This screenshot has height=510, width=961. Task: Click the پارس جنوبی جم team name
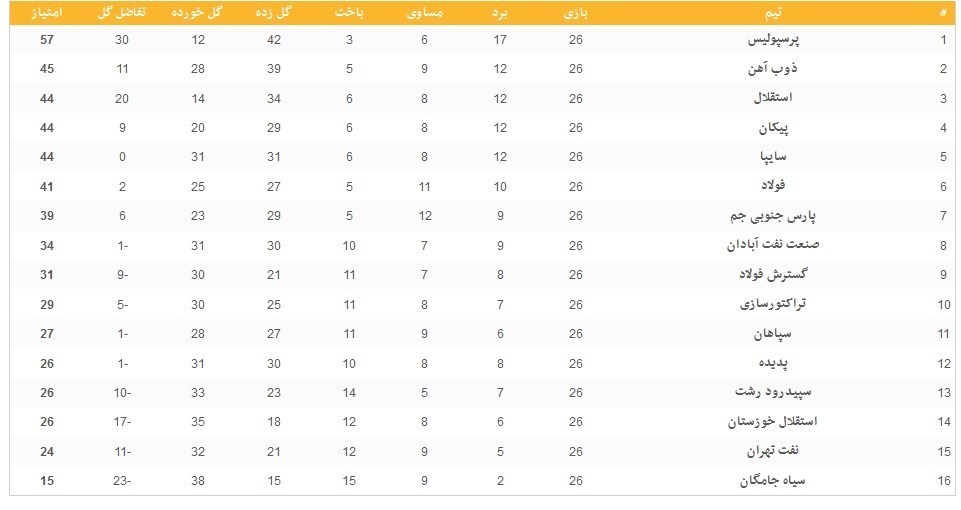pos(766,215)
